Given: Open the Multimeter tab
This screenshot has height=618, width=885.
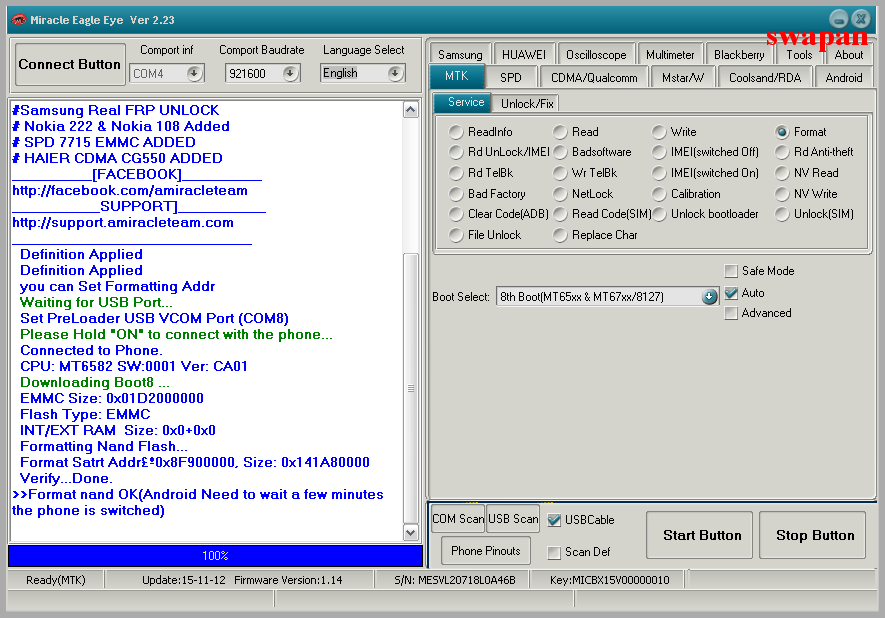Looking at the screenshot, I should point(670,55).
